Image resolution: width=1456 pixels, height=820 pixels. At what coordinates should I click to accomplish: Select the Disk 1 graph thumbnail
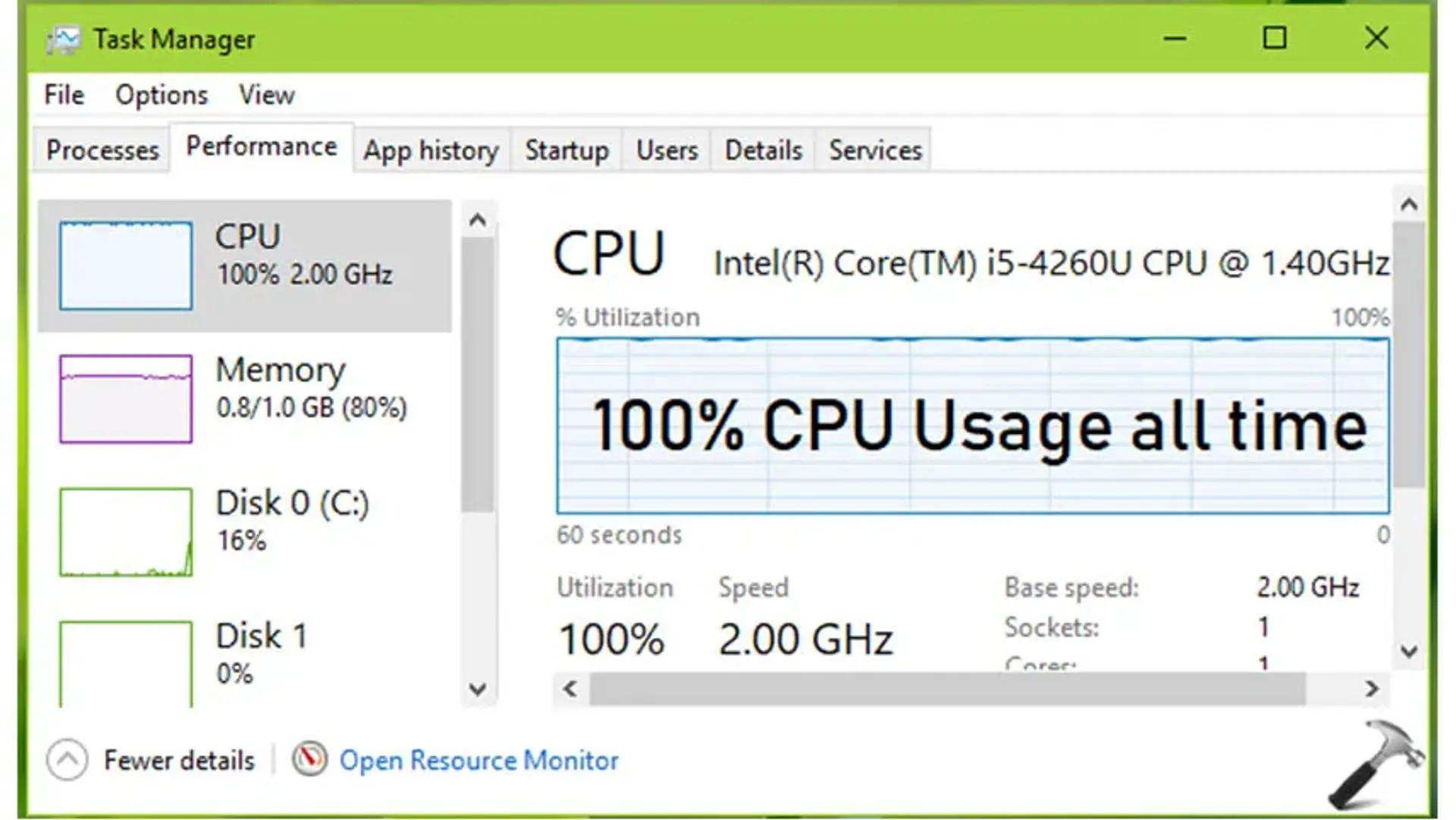126,664
